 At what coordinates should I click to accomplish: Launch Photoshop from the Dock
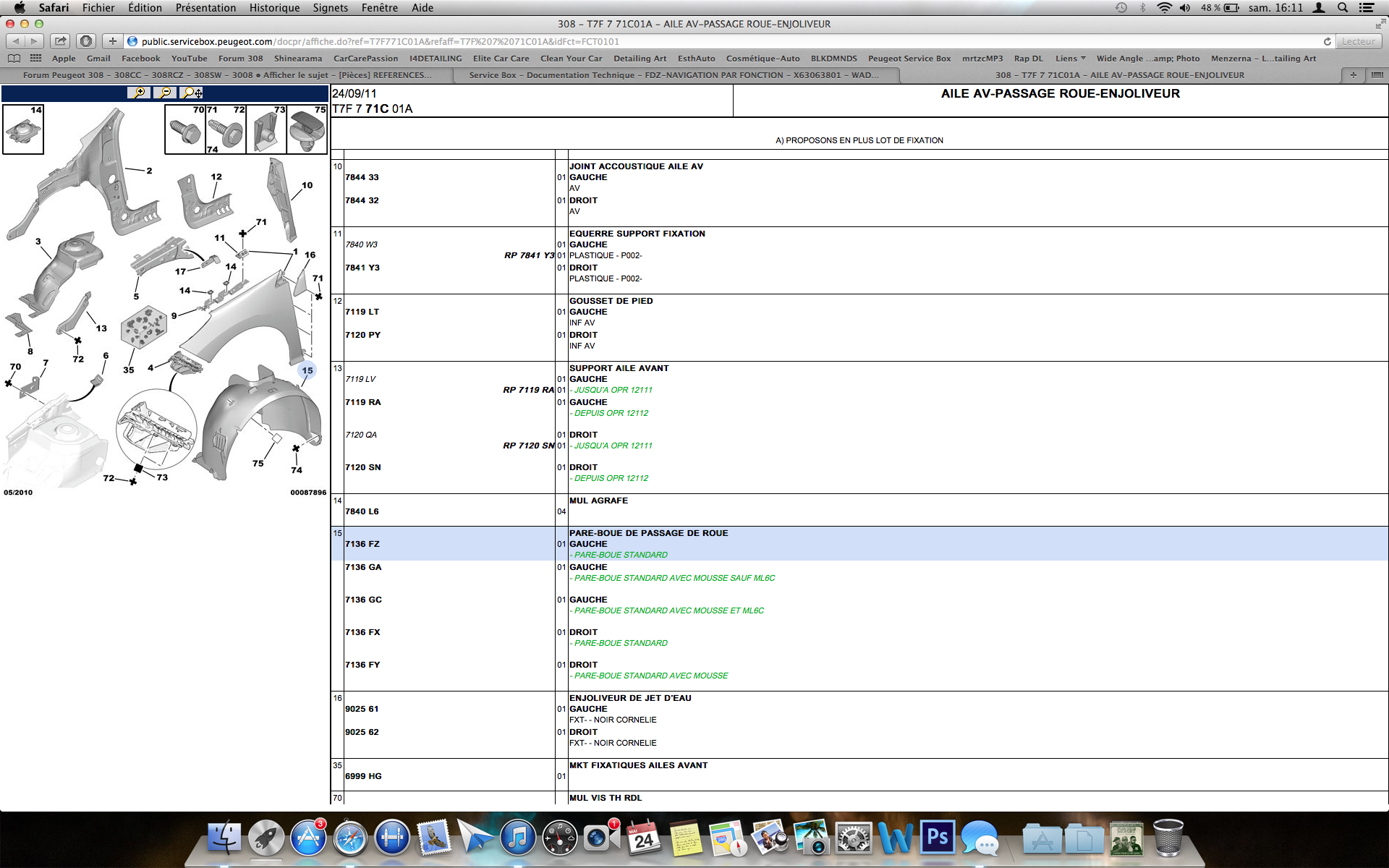[937, 838]
